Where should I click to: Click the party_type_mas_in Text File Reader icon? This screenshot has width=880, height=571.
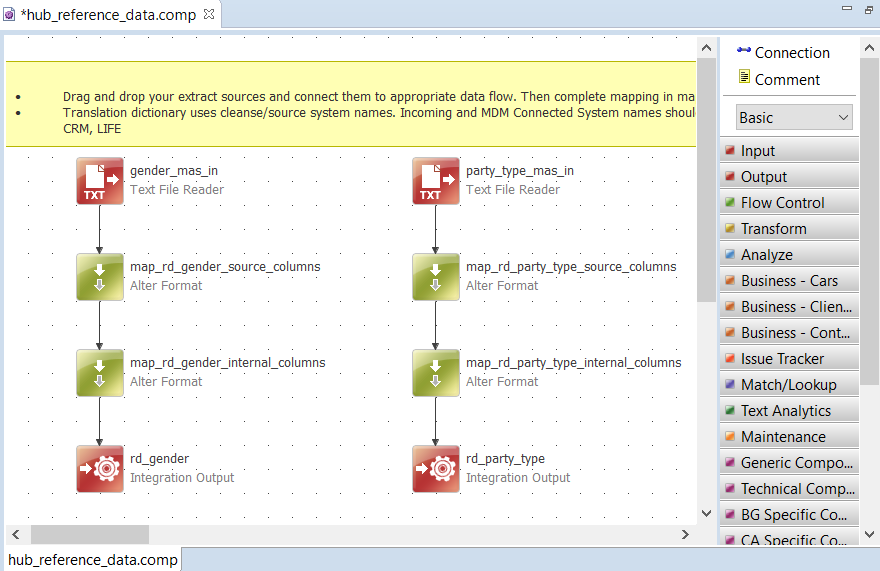pos(436,181)
